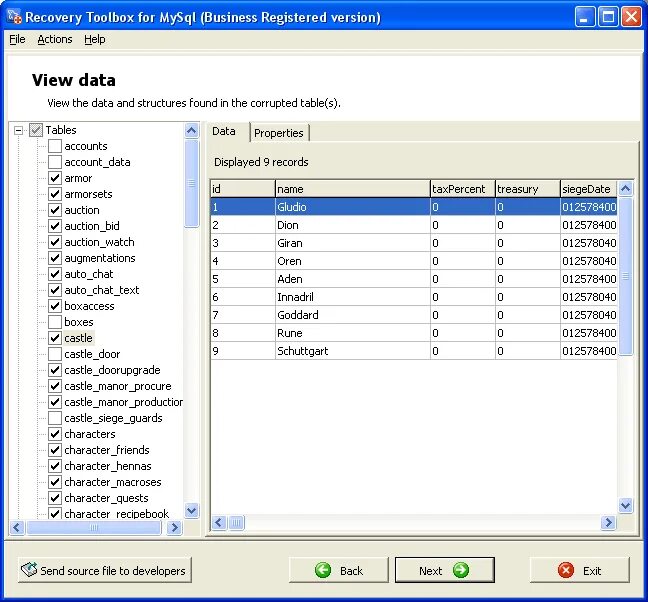648x602 pixels.
Task: Click the green Back arrow icon
Action: coord(323,570)
